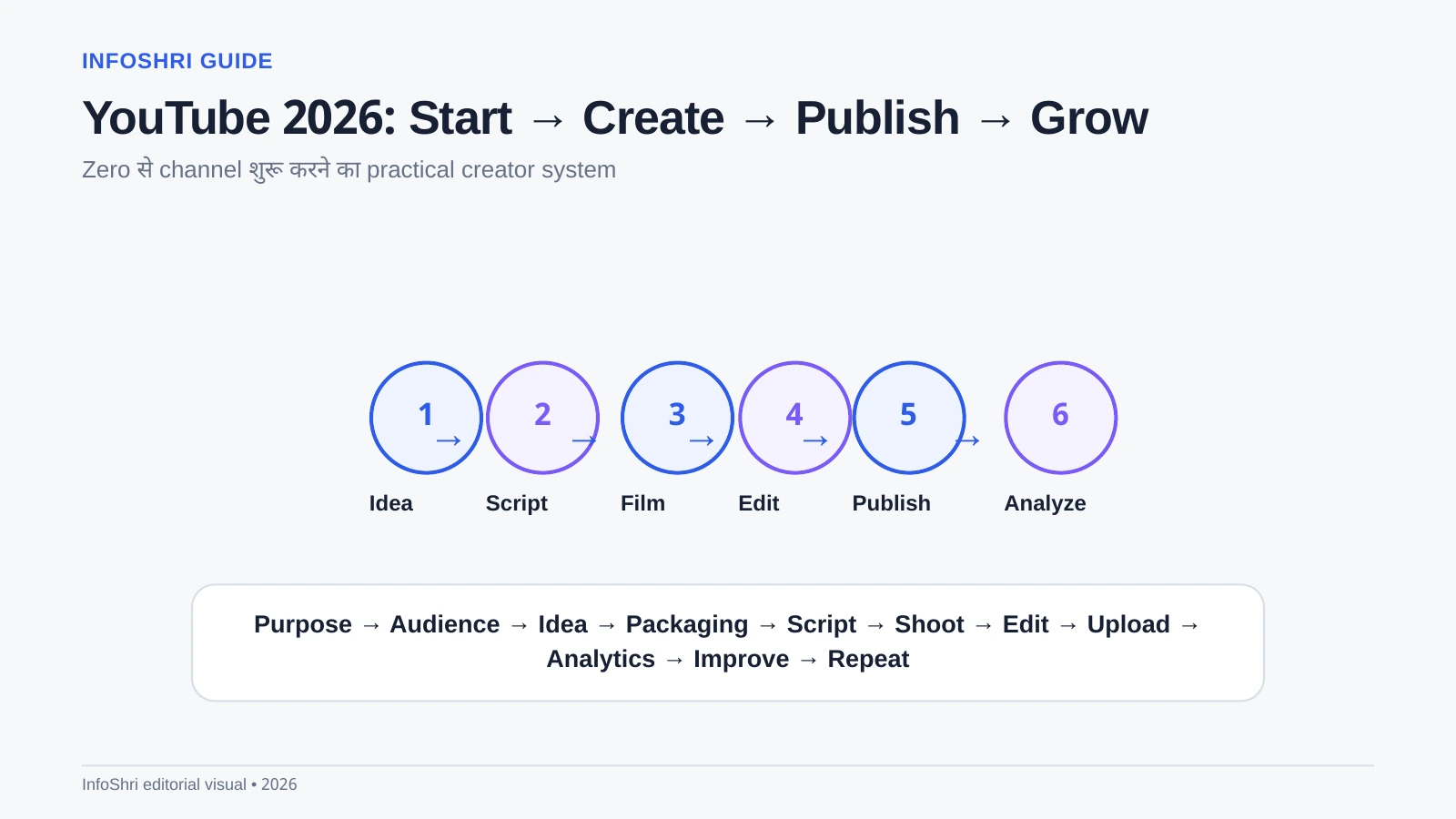Click the step 4 circle
The image size is (1456, 819).
pos(794,418)
